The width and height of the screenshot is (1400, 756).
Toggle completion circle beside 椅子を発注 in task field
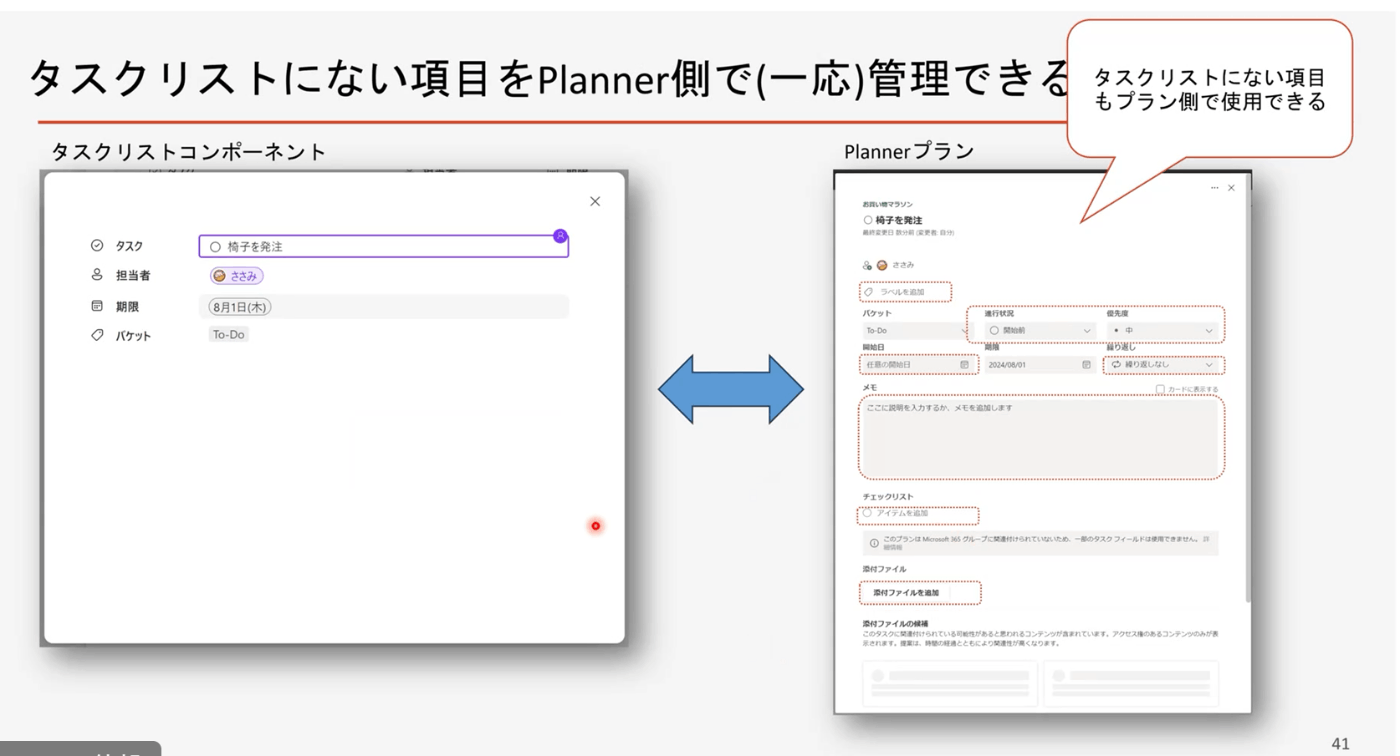pyautogui.click(x=215, y=247)
